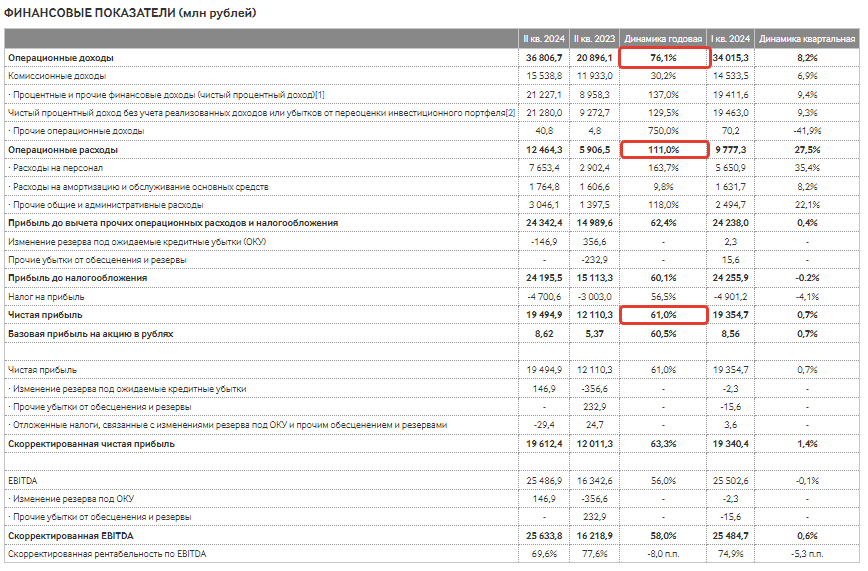Screen dimensions: 868x571
Task: Click the value 3 046,1
Action: [x=544, y=205]
